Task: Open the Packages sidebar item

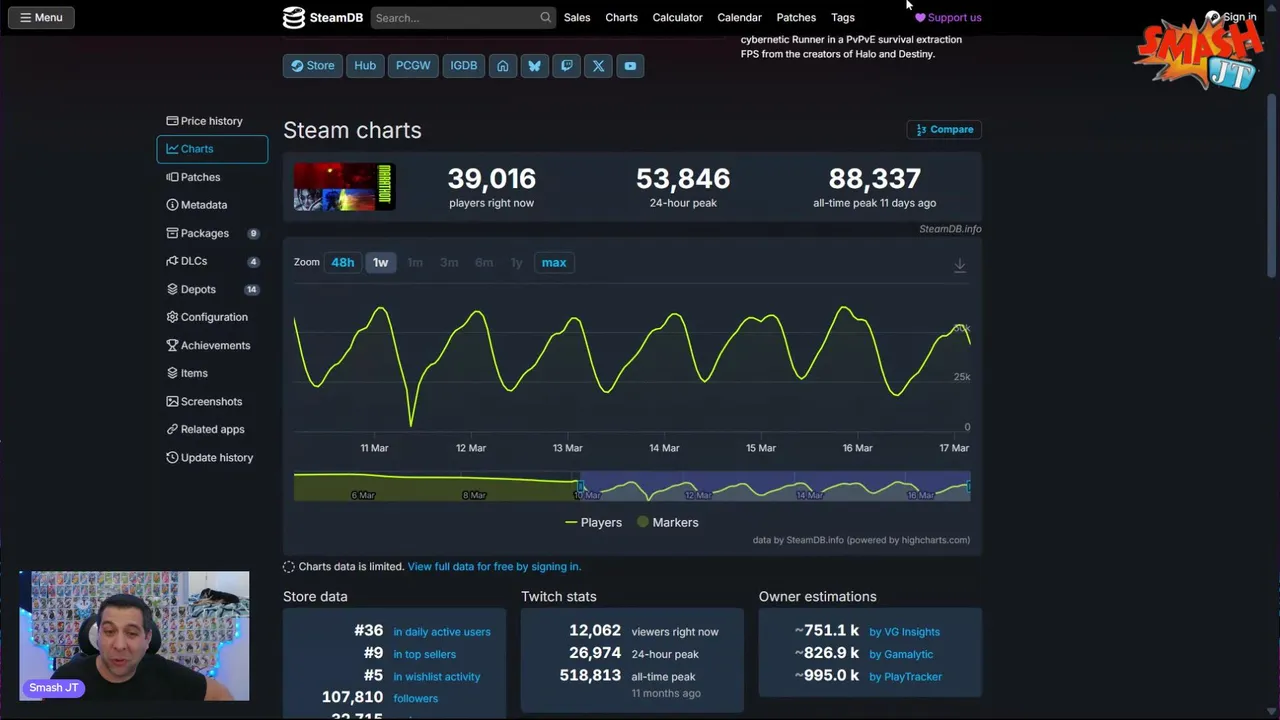Action: point(212,232)
